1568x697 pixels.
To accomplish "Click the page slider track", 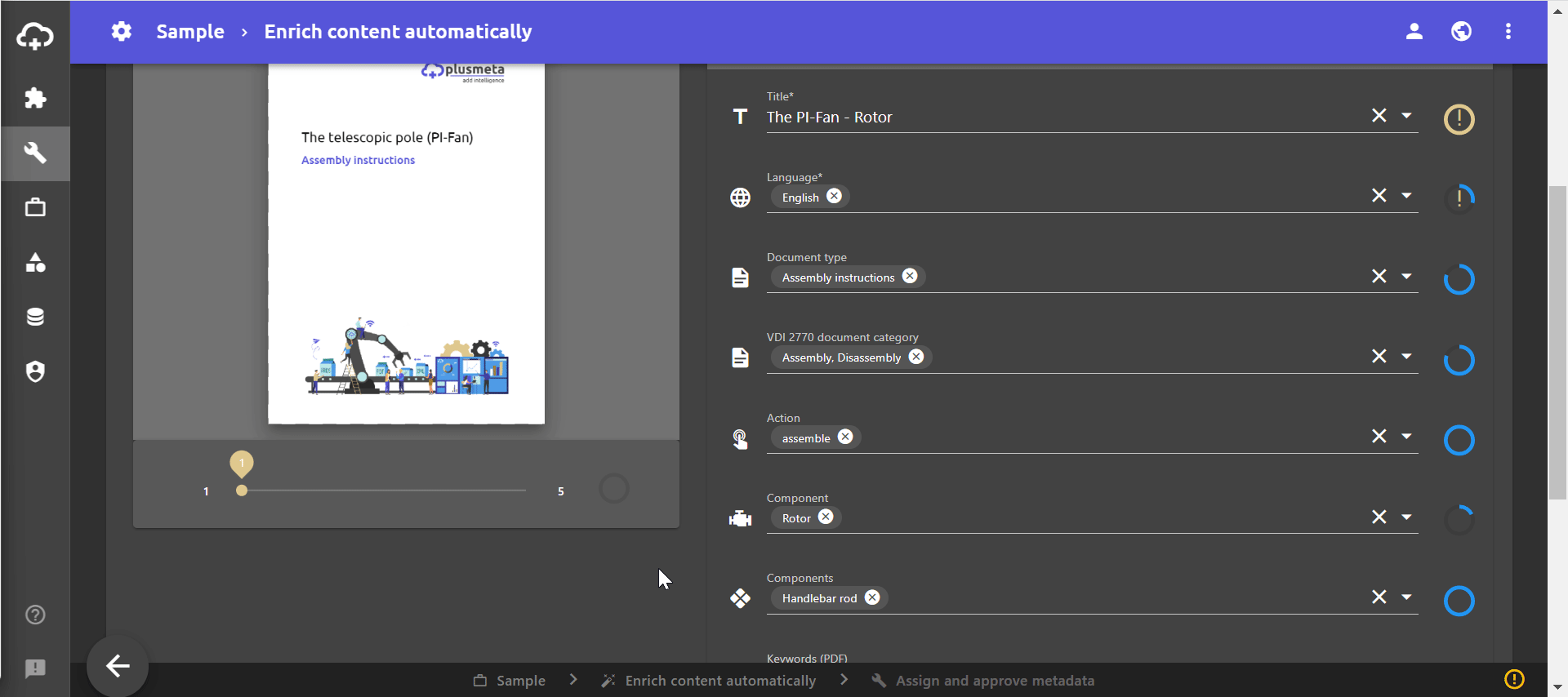I will [384, 491].
